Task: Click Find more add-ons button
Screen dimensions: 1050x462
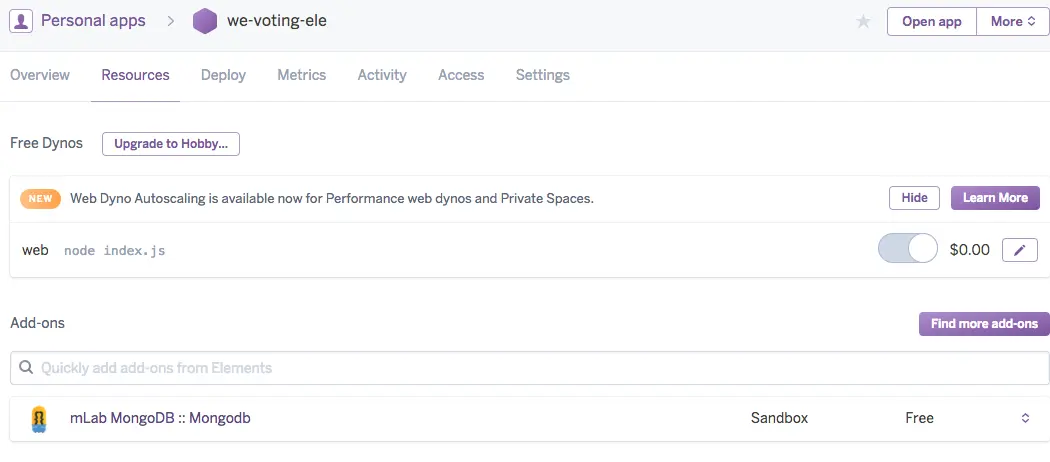Action: tap(983, 324)
